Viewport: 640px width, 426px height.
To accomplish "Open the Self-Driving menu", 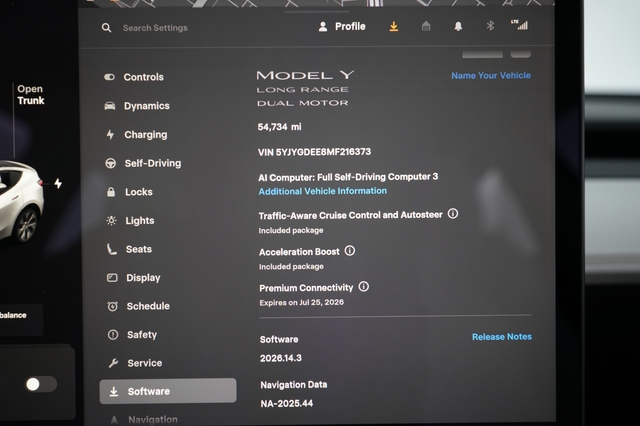I will (143, 163).
